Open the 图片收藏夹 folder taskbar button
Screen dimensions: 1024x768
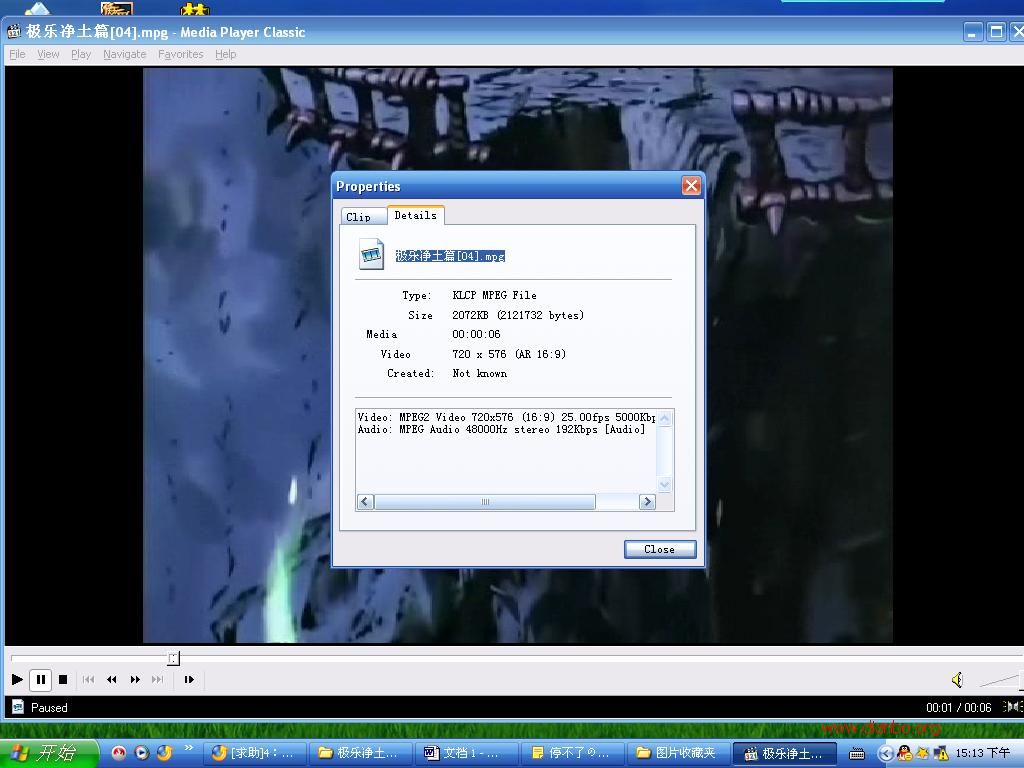679,753
